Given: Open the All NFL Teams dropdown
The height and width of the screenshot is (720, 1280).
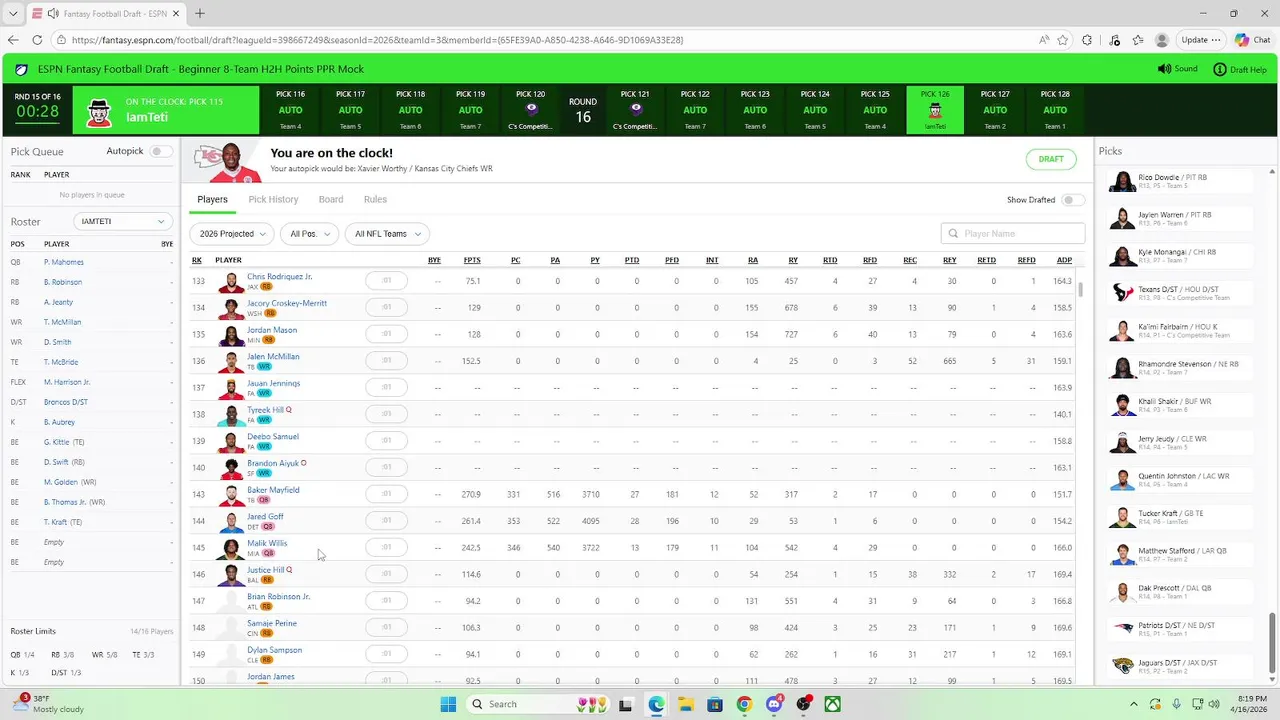Looking at the screenshot, I should point(387,233).
